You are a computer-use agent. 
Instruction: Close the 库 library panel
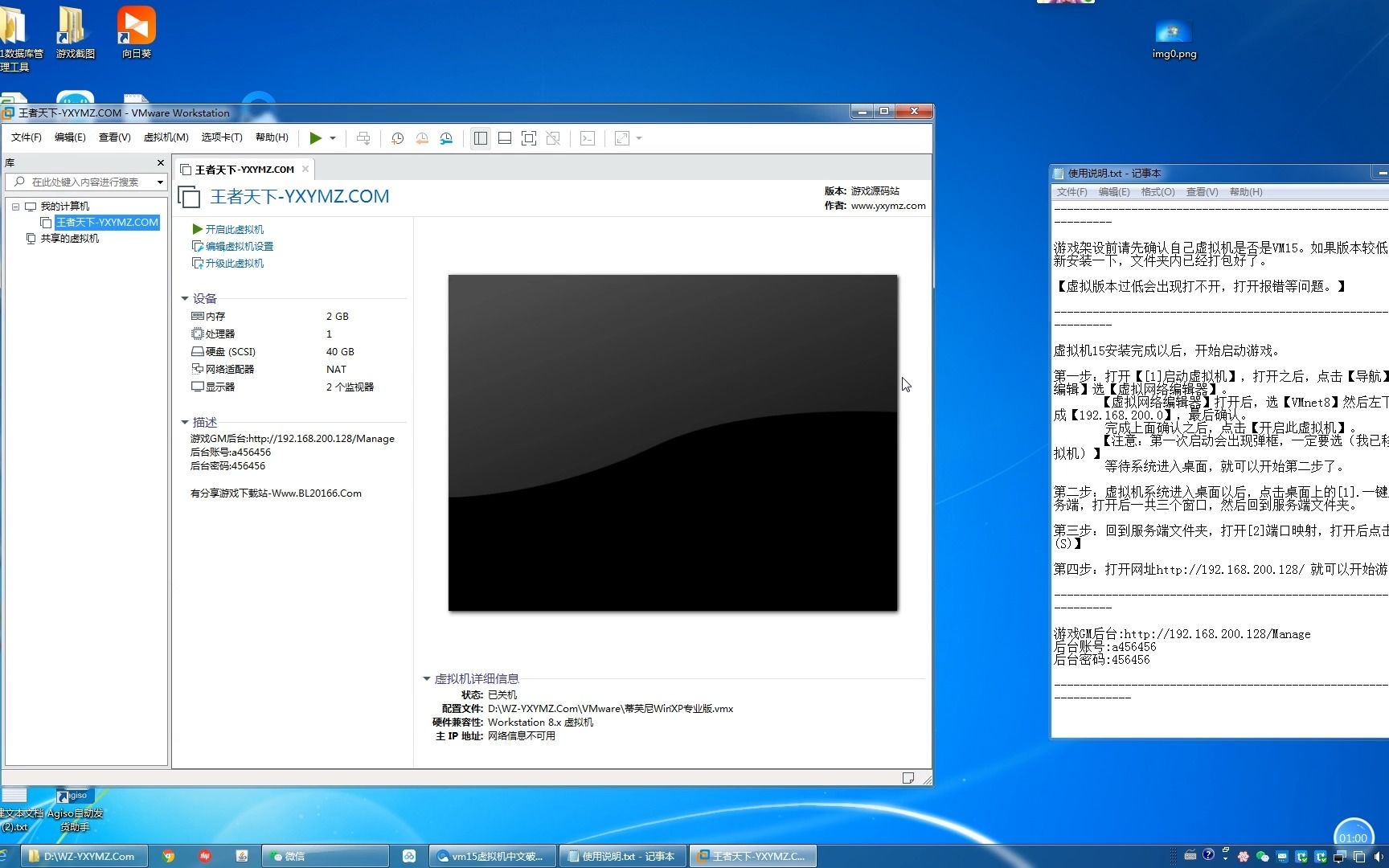[161, 163]
